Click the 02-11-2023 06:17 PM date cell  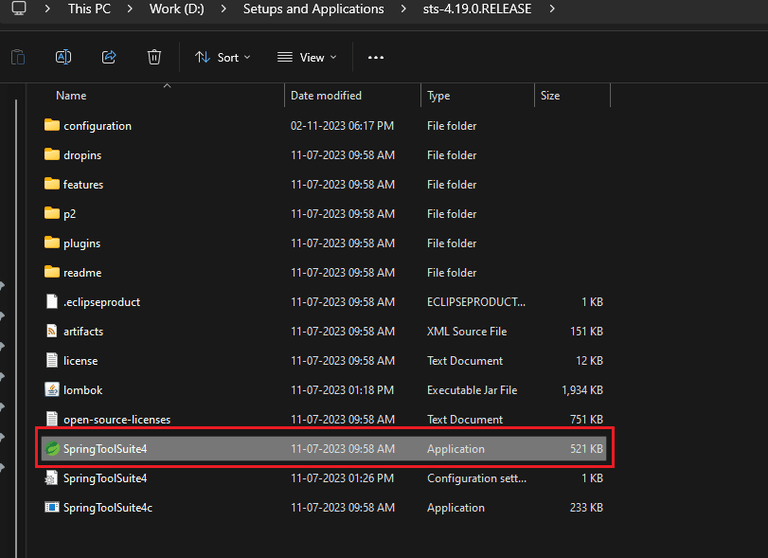pos(342,126)
